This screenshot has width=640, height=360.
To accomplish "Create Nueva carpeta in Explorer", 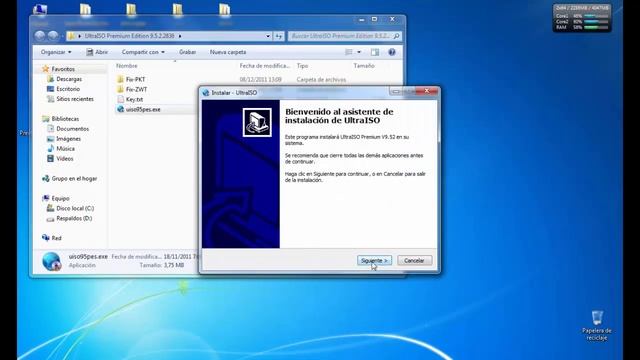I will click(228, 52).
